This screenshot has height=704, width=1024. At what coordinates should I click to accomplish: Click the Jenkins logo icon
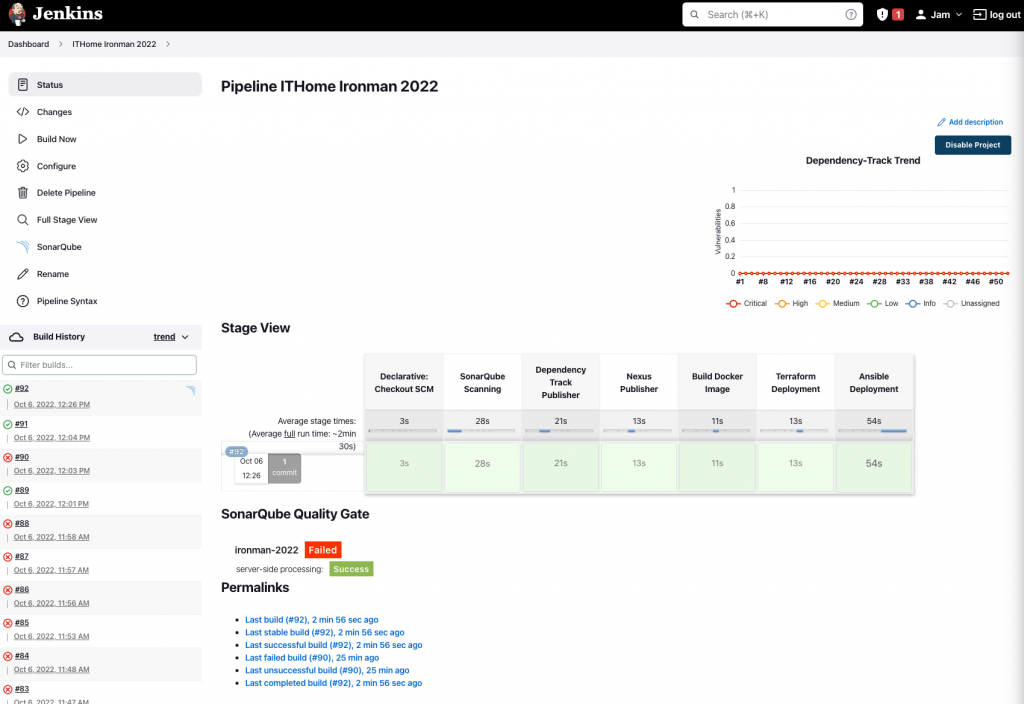click(18, 14)
